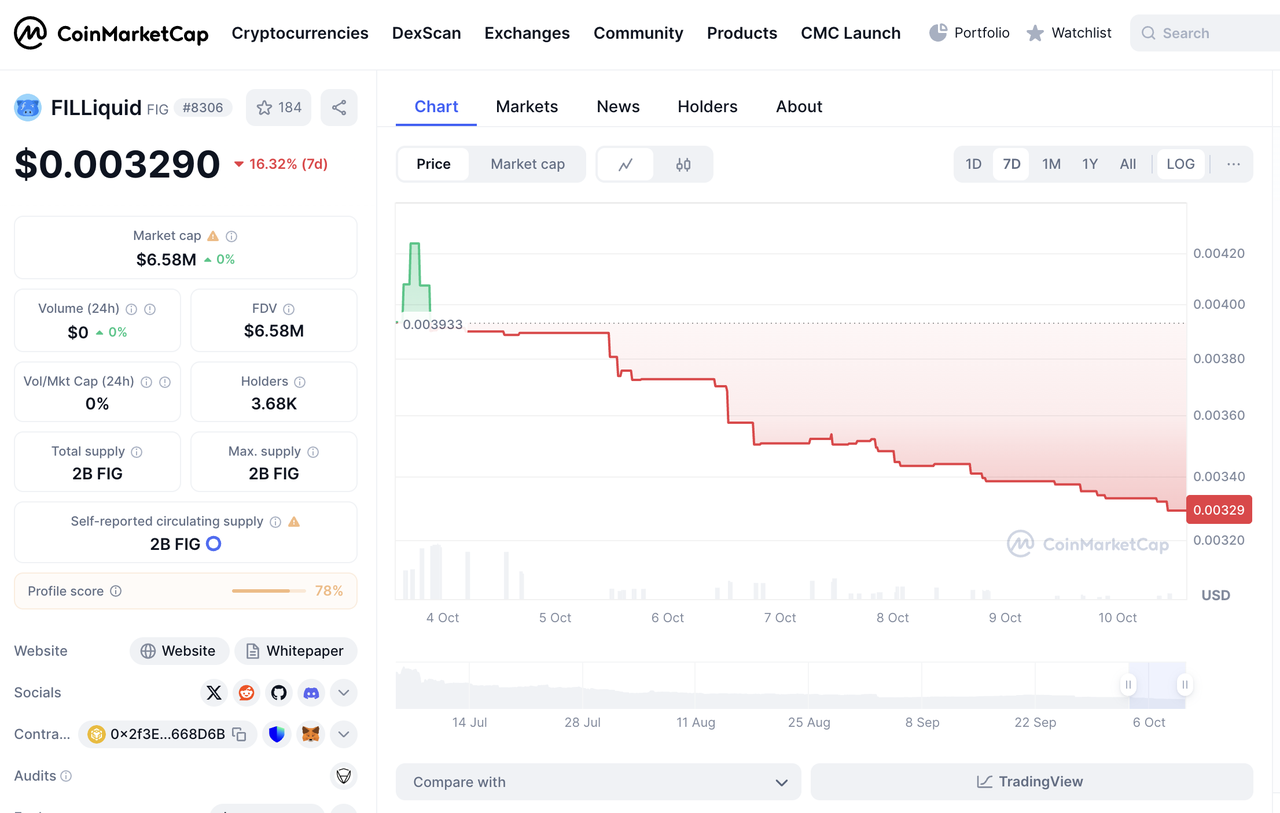The width and height of the screenshot is (1280, 813).
Task: Switch chart to candlestick view
Action: coord(683,164)
